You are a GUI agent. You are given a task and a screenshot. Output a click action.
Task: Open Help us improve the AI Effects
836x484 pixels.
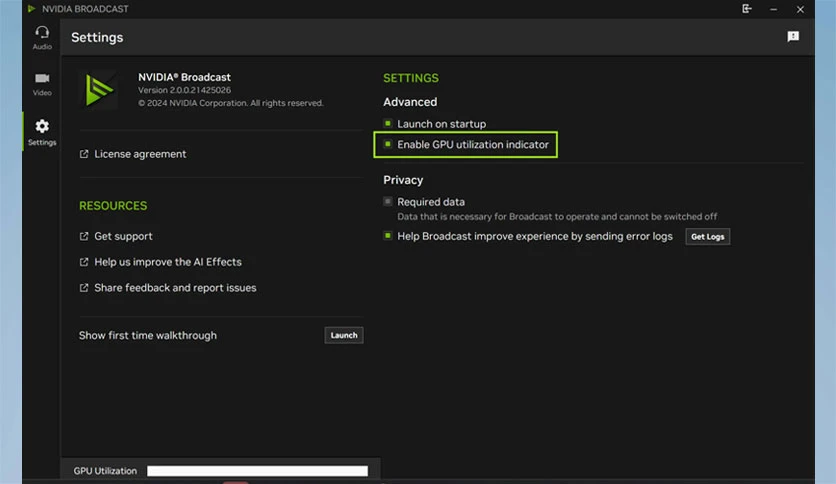point(168,262)
